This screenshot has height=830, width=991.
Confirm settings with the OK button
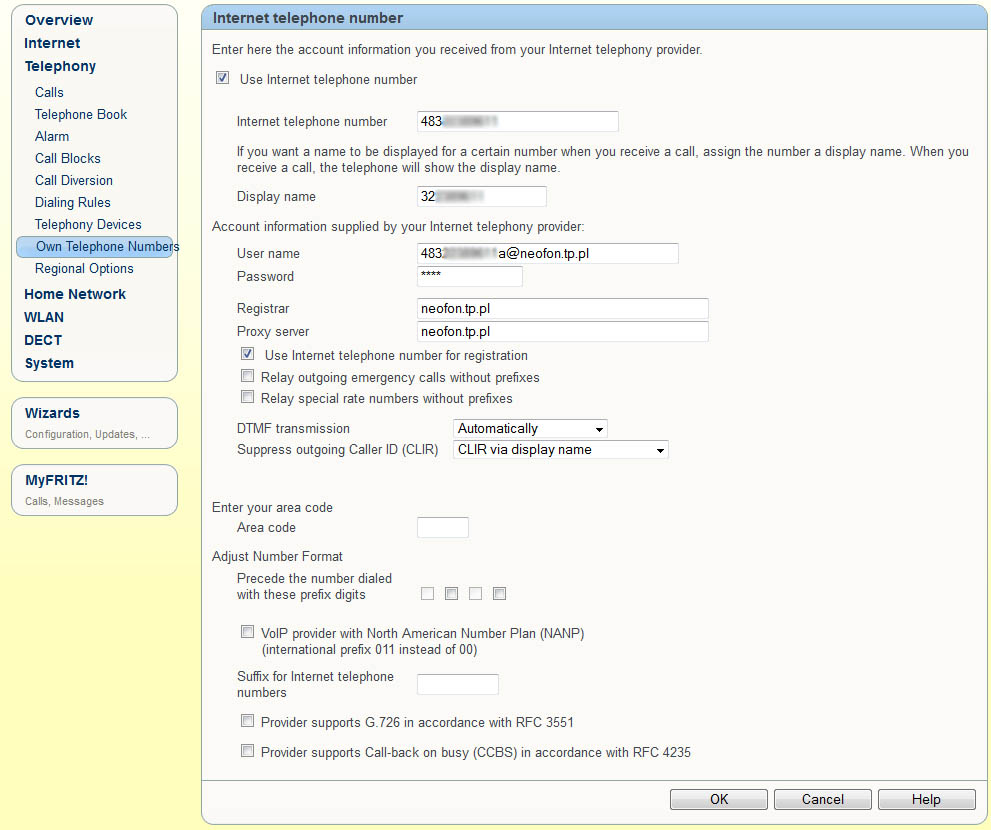click(x=719, y=799)
